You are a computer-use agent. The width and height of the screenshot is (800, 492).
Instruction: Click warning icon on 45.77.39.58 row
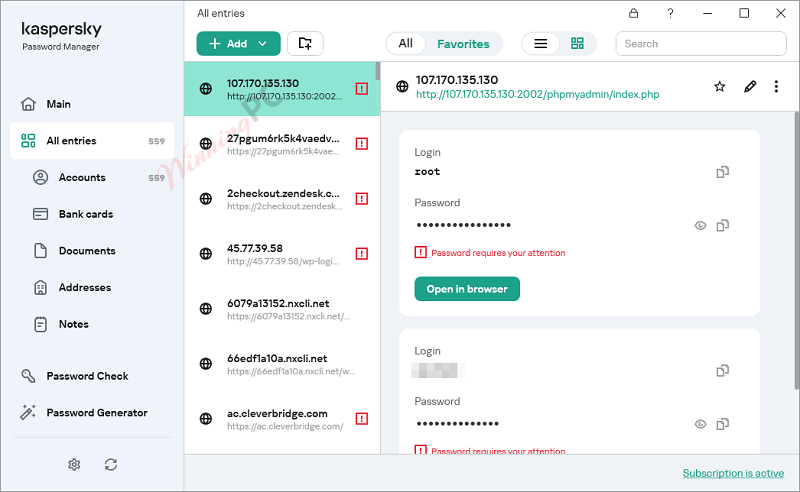(x=362, y=254)
